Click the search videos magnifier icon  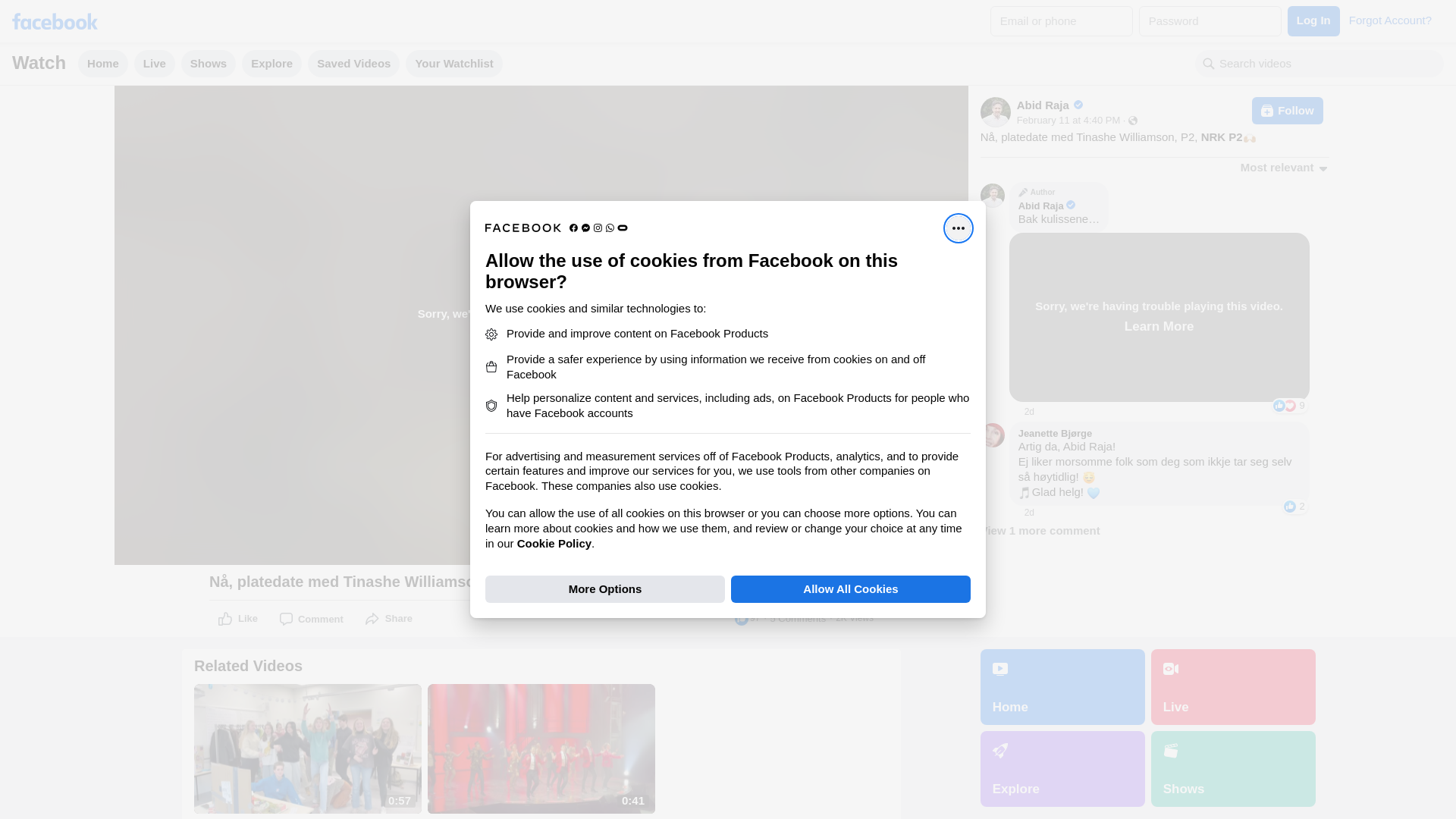[1209, 64]
